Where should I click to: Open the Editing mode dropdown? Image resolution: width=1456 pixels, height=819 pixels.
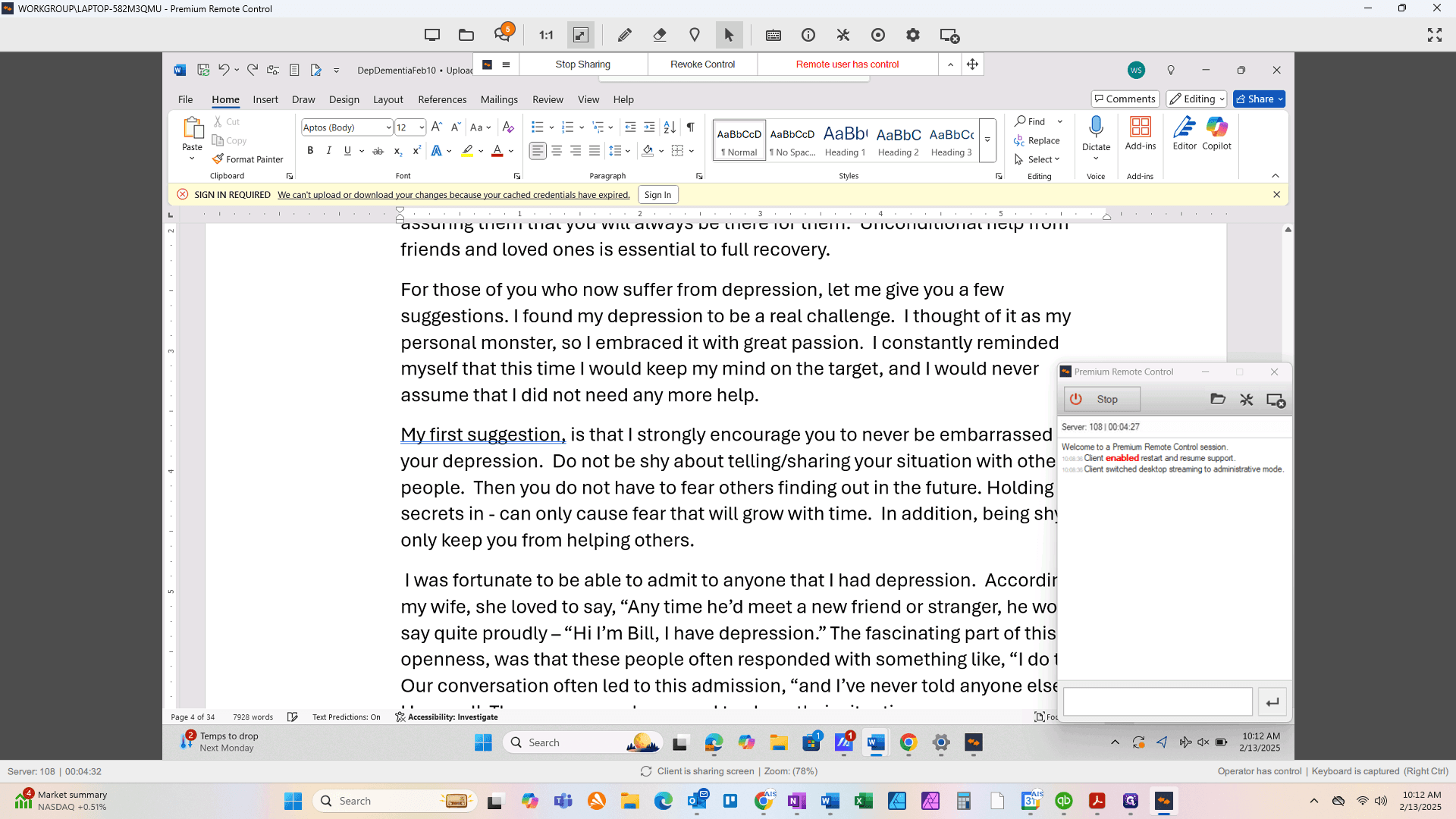(1197, 99)
